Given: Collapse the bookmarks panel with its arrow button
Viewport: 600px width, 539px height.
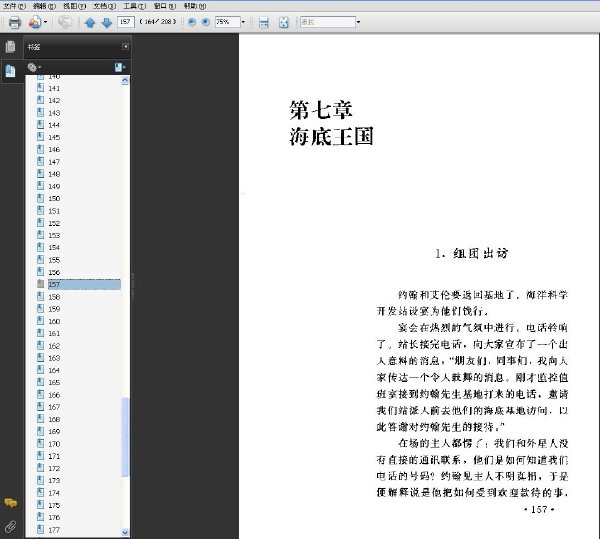Looking at the screenshot, I should (x=125, y=47).
